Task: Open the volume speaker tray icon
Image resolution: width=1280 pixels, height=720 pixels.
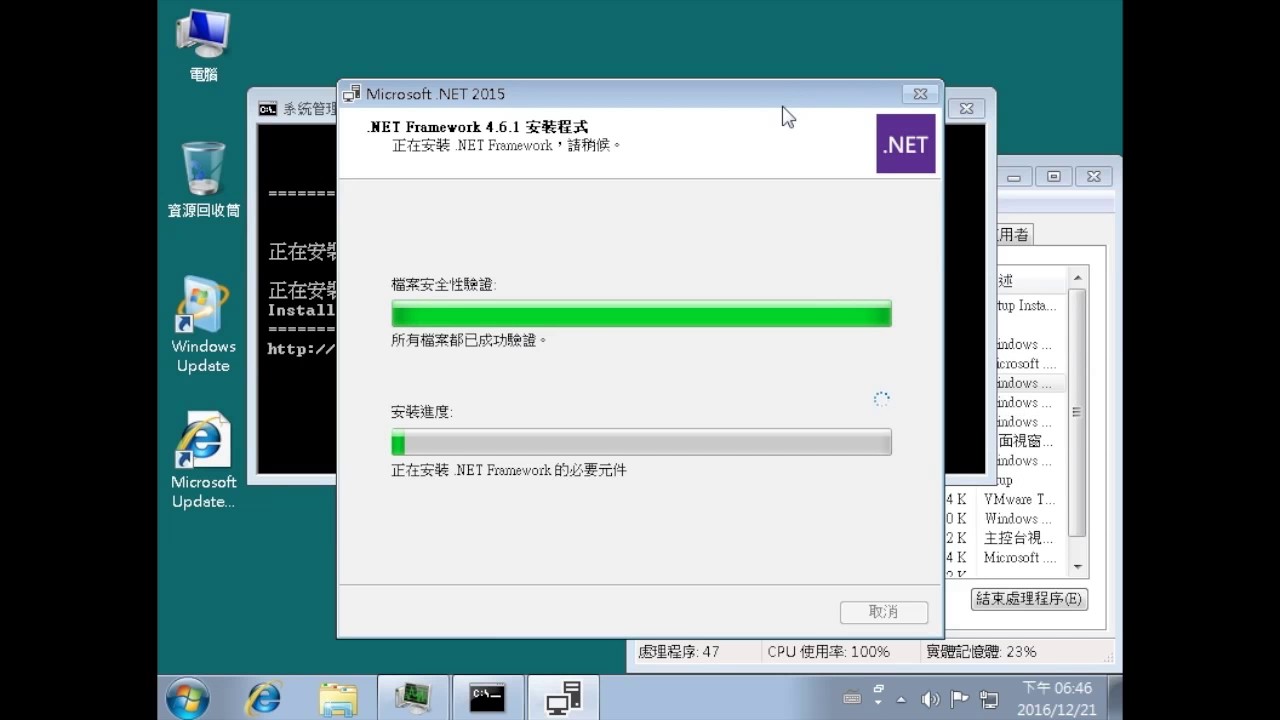Action: 930,699
